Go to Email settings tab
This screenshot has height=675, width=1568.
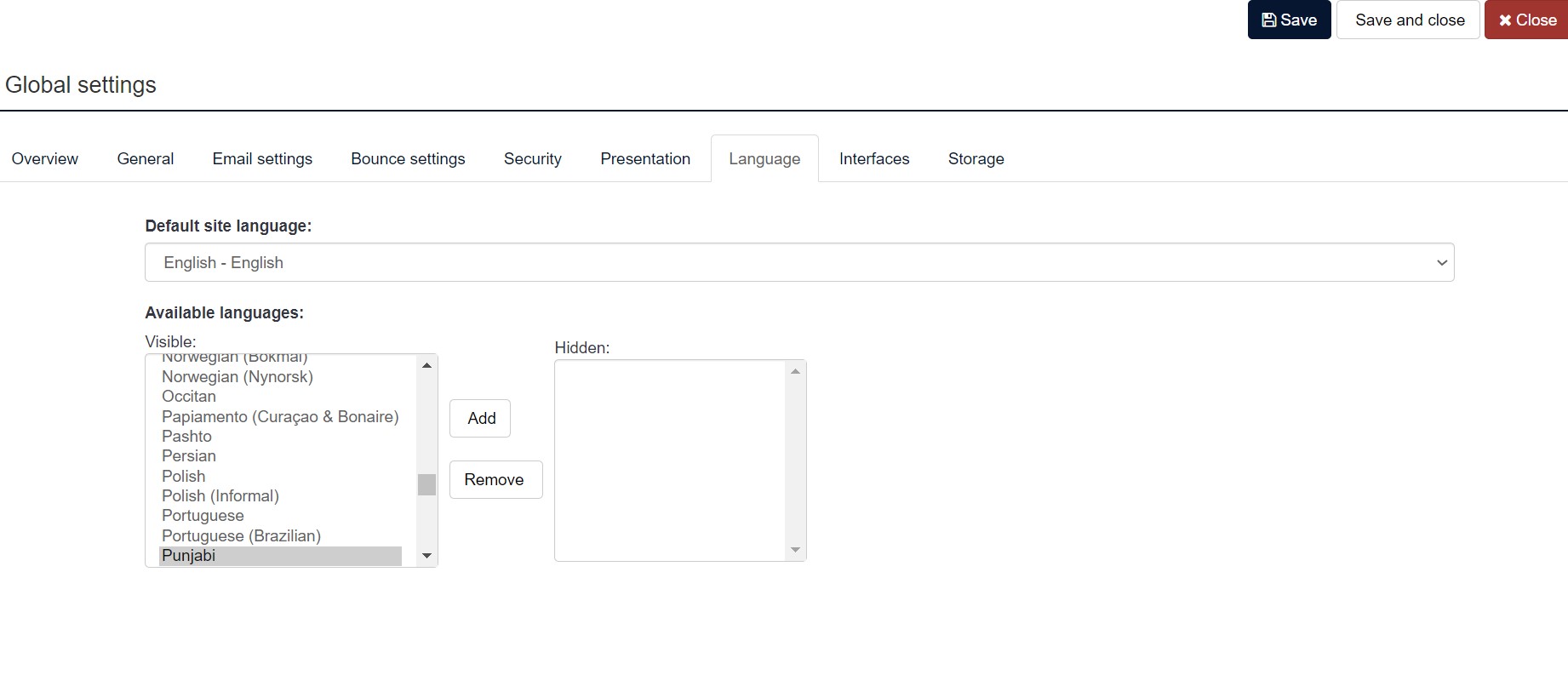click(262, 159)
